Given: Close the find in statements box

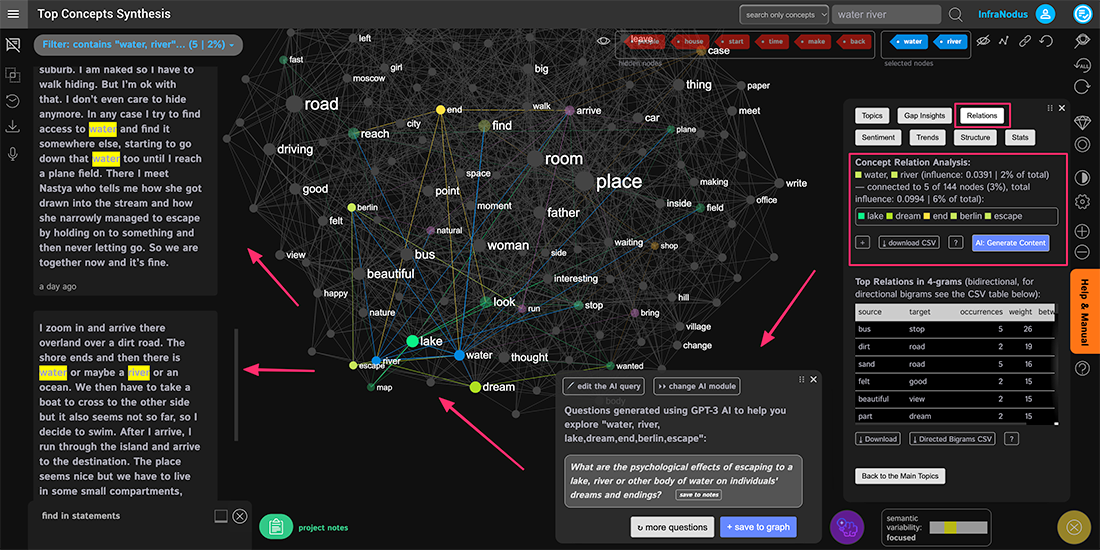Looking at the screenshot, I should pyautogui.click(x=240, y=516).
